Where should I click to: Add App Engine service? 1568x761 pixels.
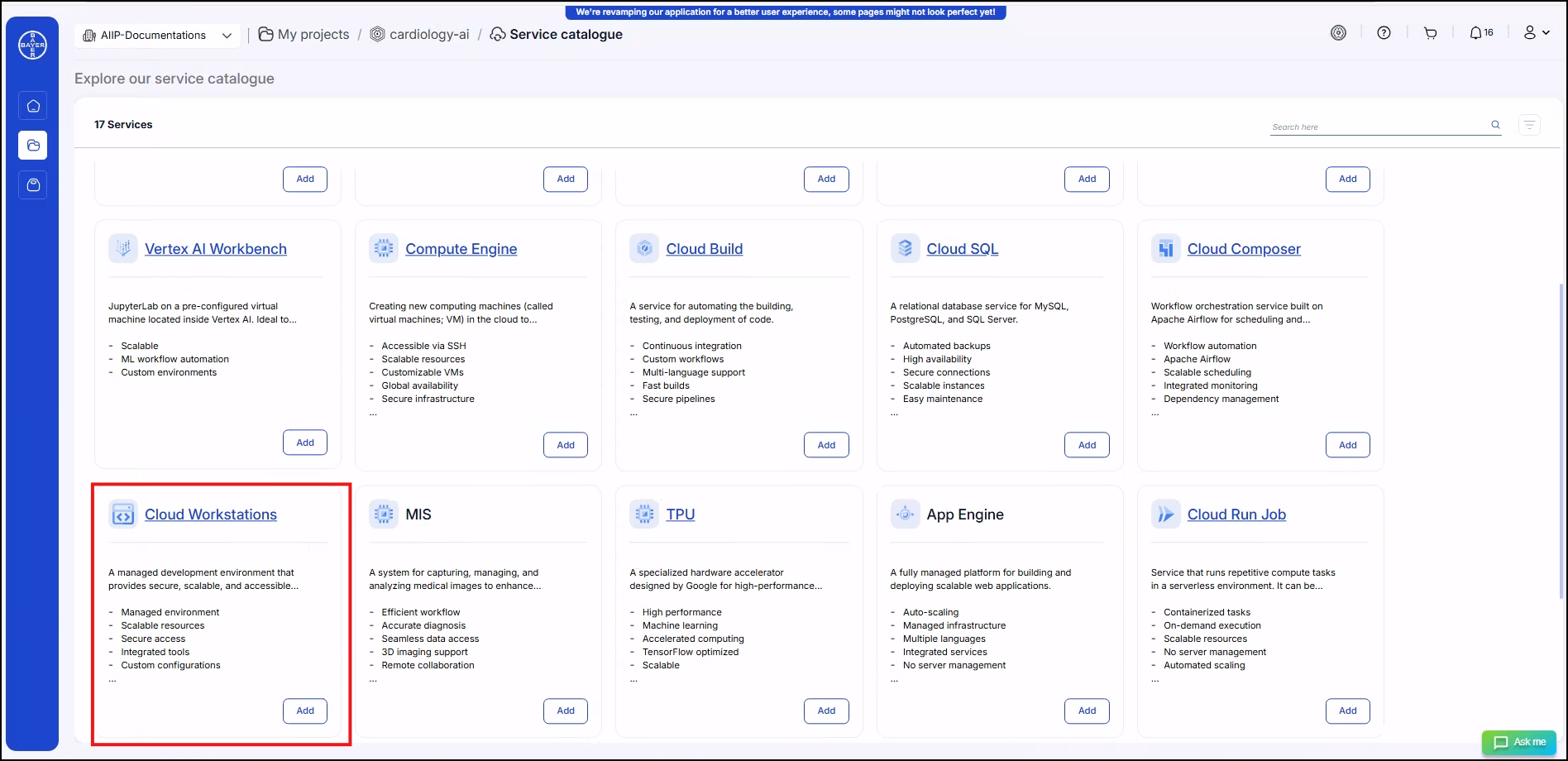pyautogui.click(x=1087, y=711)
